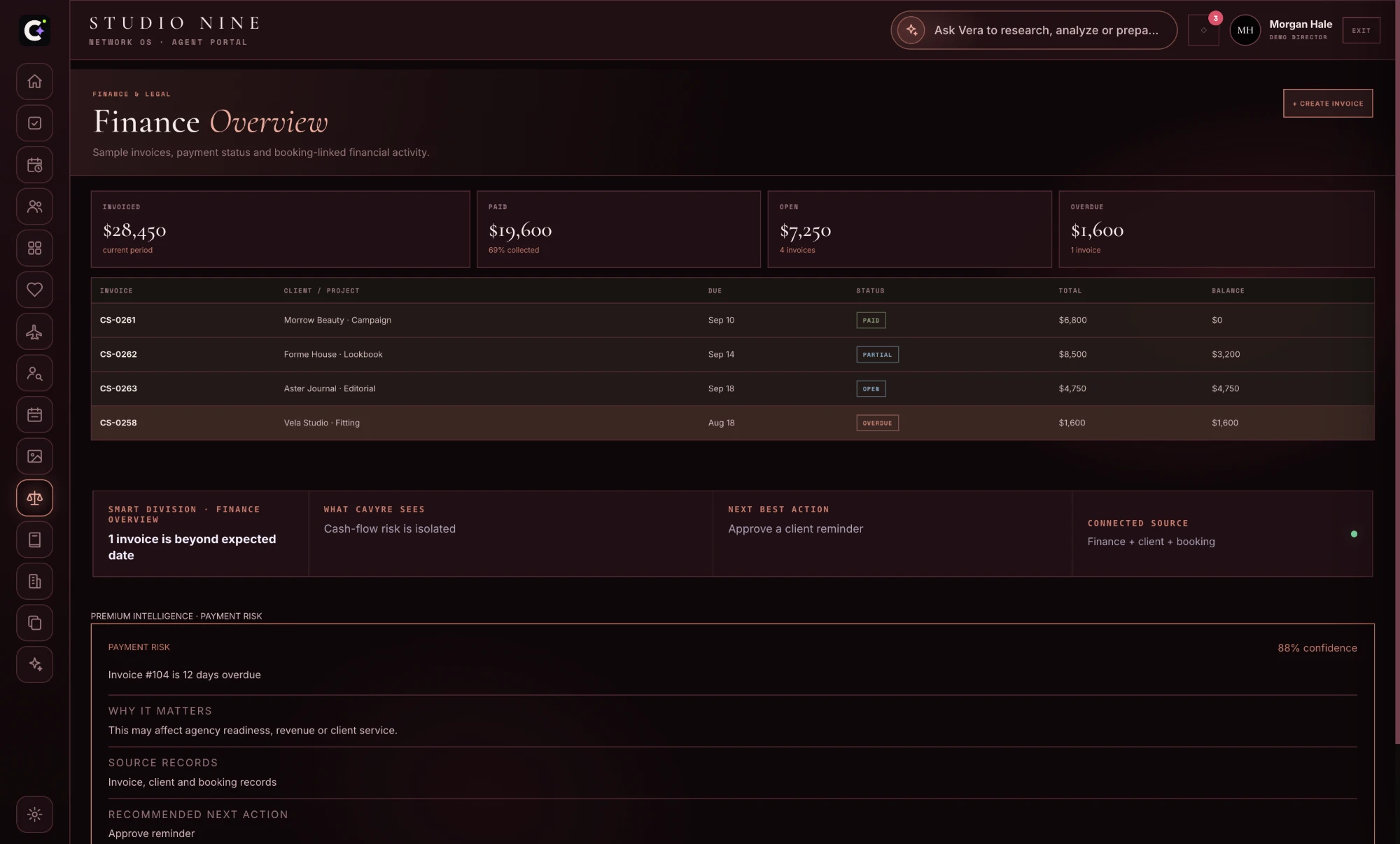The width and height of the screenshot is (1400, 844).
Task: Click '88% confidence' label
Action: 1317,648
